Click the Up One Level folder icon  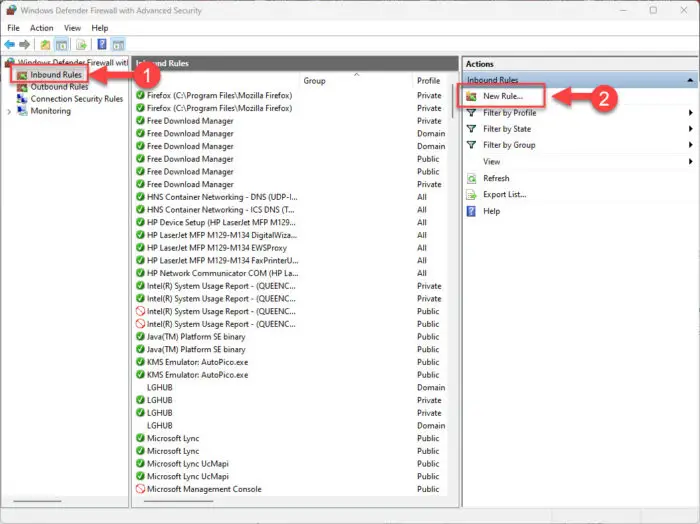point(45,45)
